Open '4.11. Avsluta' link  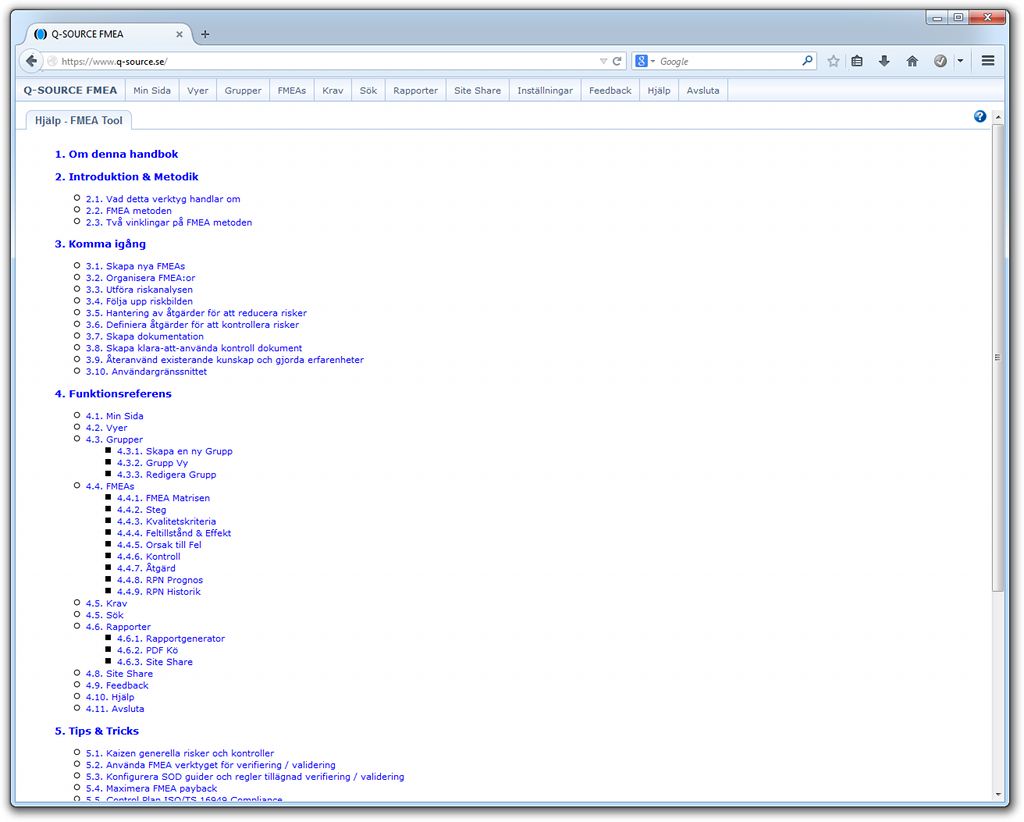point(115,708)
